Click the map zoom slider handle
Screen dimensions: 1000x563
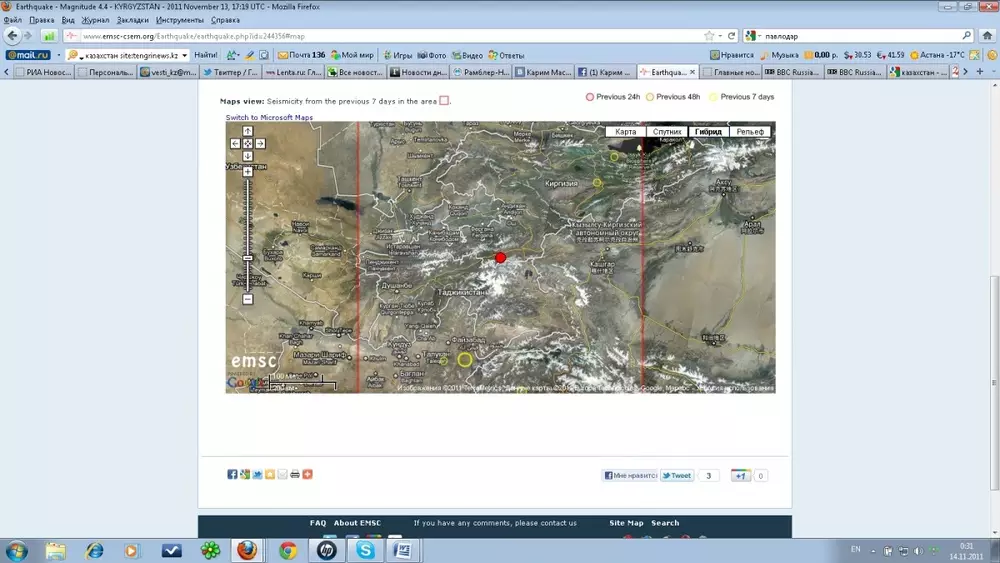247,258
